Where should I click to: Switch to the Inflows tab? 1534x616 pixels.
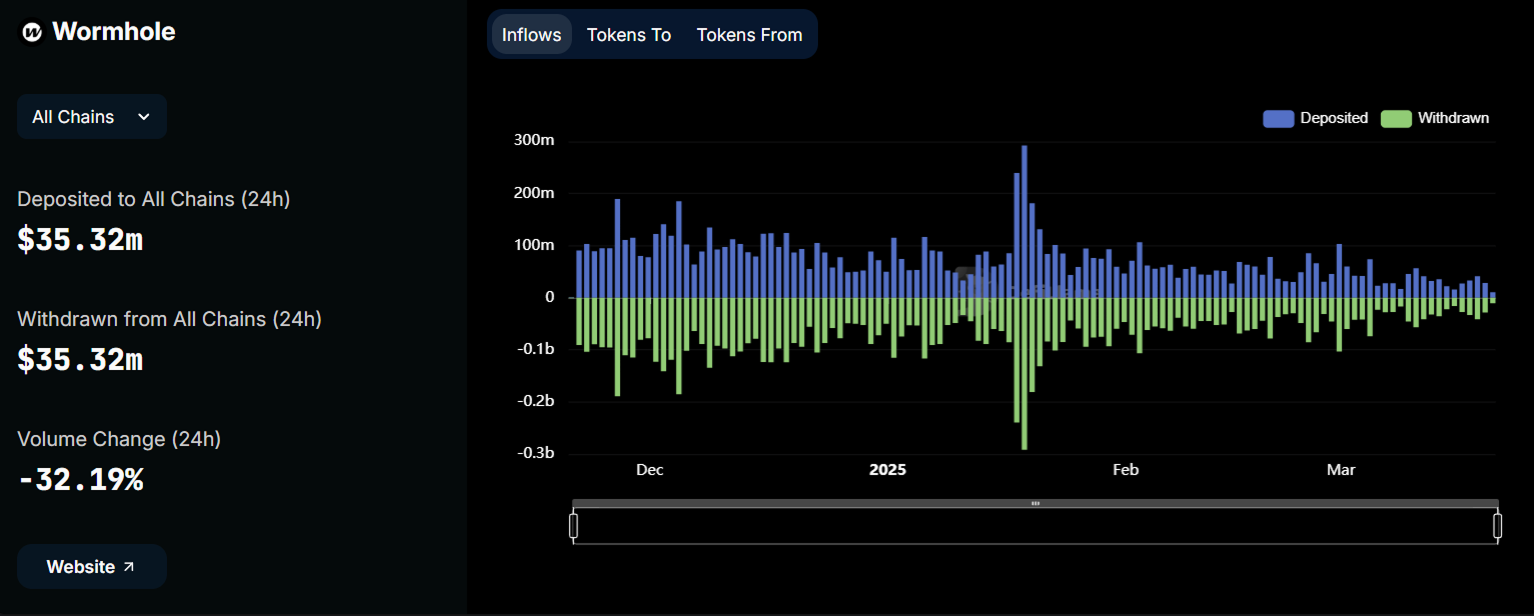click(x=532, y=35)
